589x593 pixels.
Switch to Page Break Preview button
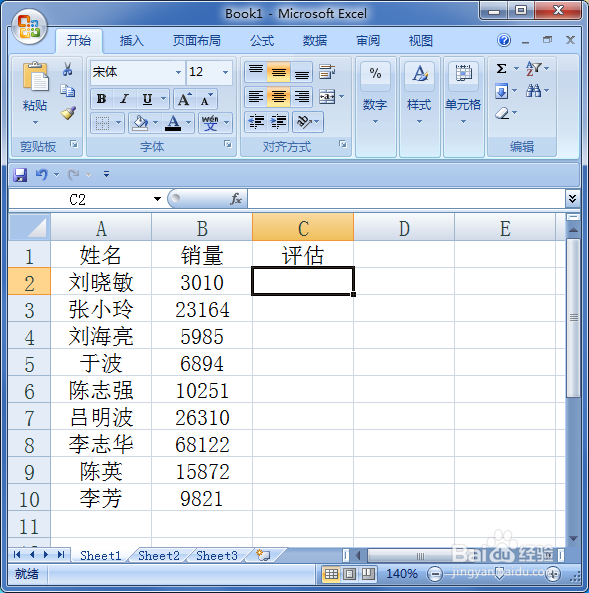coord(368,574)
